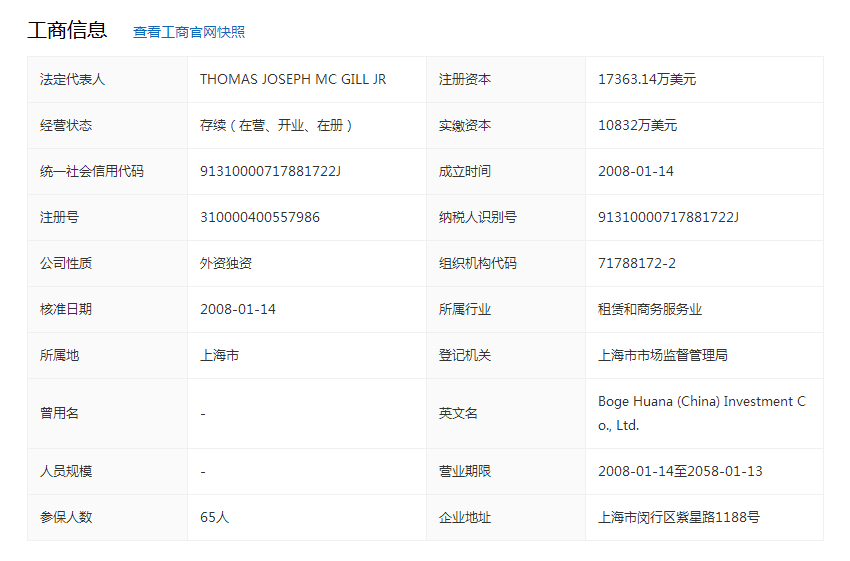
Task: Select the establishment date next to 成立时间
Action: (x=635, y=171)
